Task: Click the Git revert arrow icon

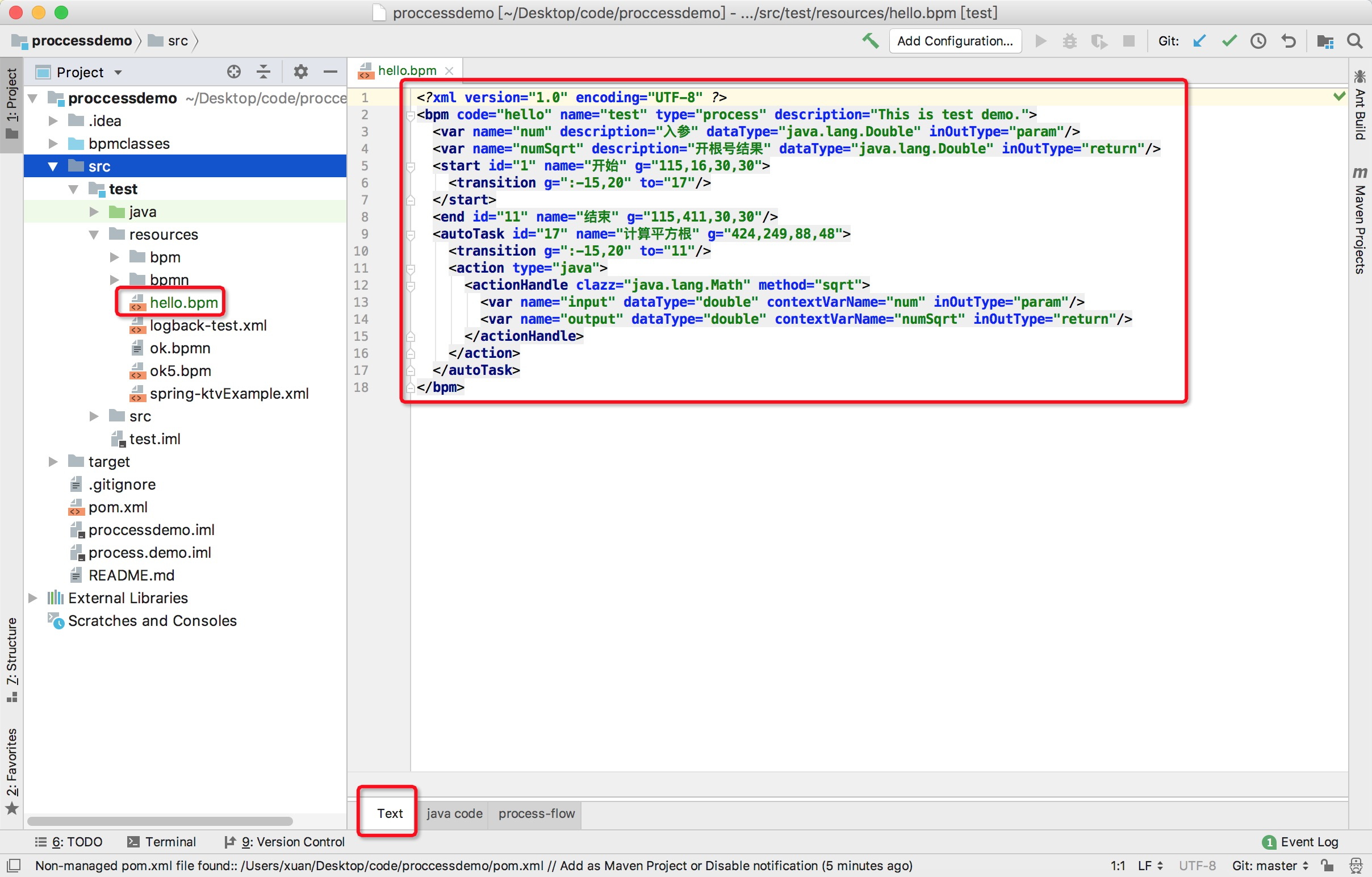Action: [x=1289, y=41]
